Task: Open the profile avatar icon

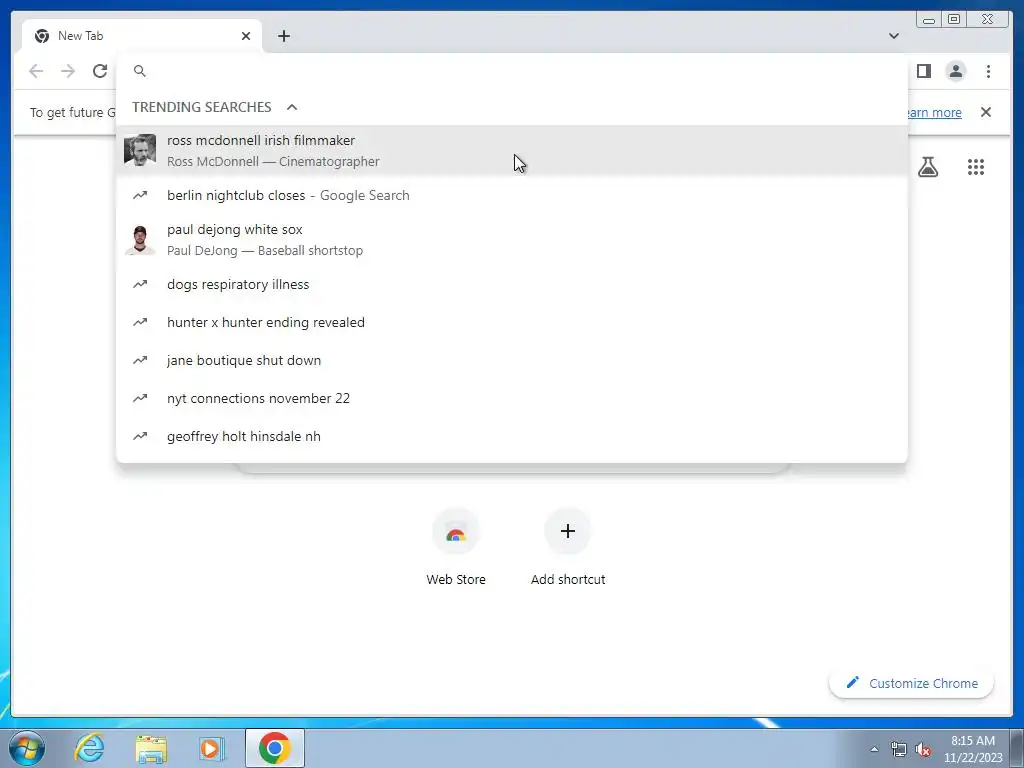Action: [955, 71]
